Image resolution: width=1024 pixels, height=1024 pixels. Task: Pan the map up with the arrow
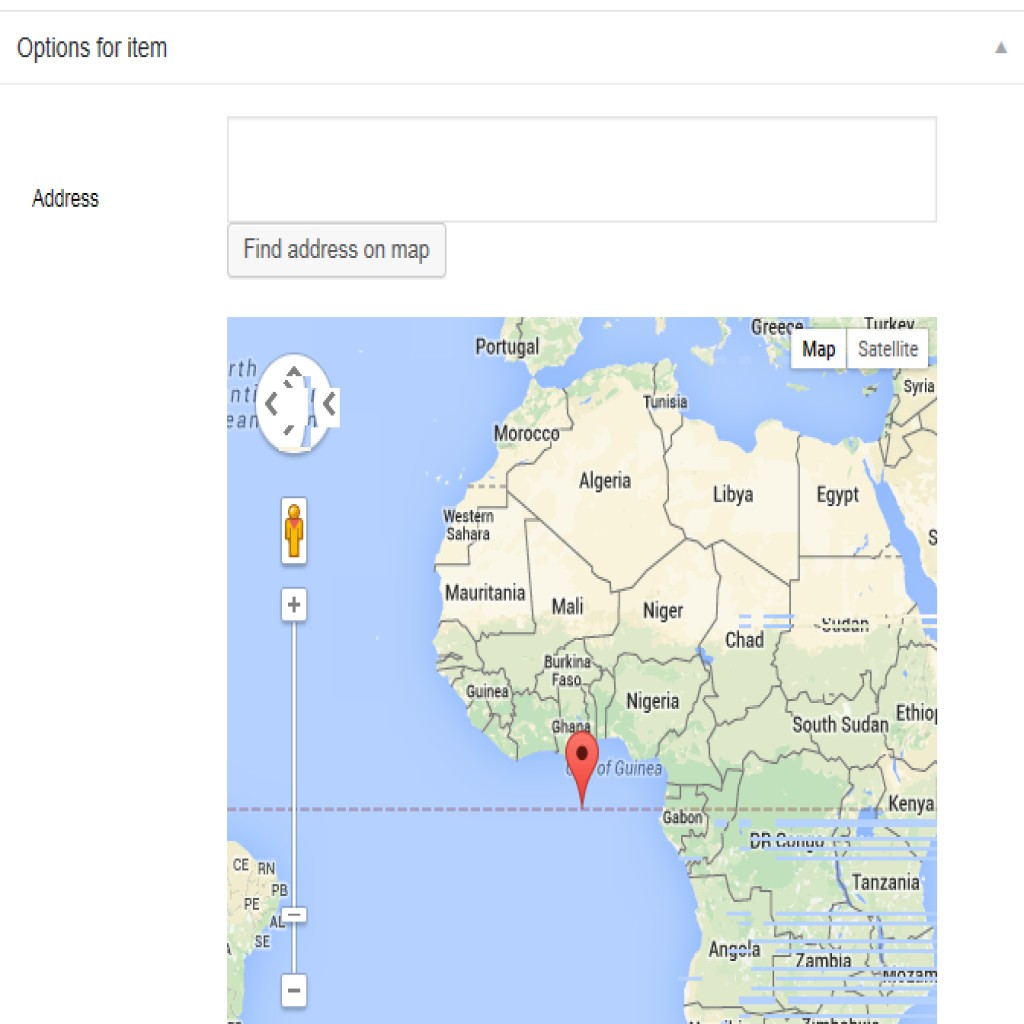click(x=293, y=375)
